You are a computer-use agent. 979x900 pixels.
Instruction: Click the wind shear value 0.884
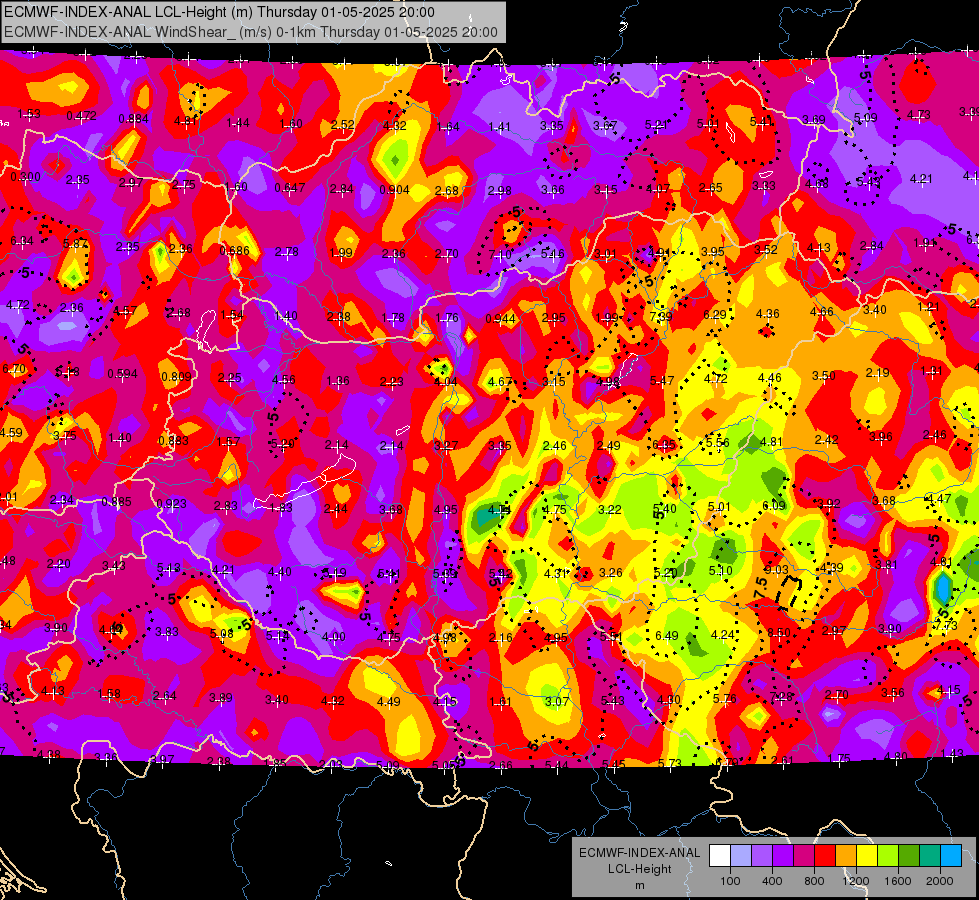(x=134, y=119)
